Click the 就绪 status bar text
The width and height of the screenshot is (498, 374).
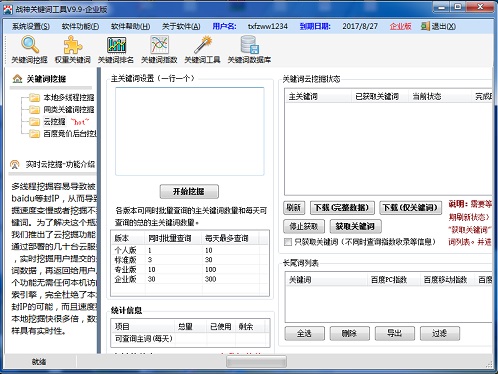point(39,362)
